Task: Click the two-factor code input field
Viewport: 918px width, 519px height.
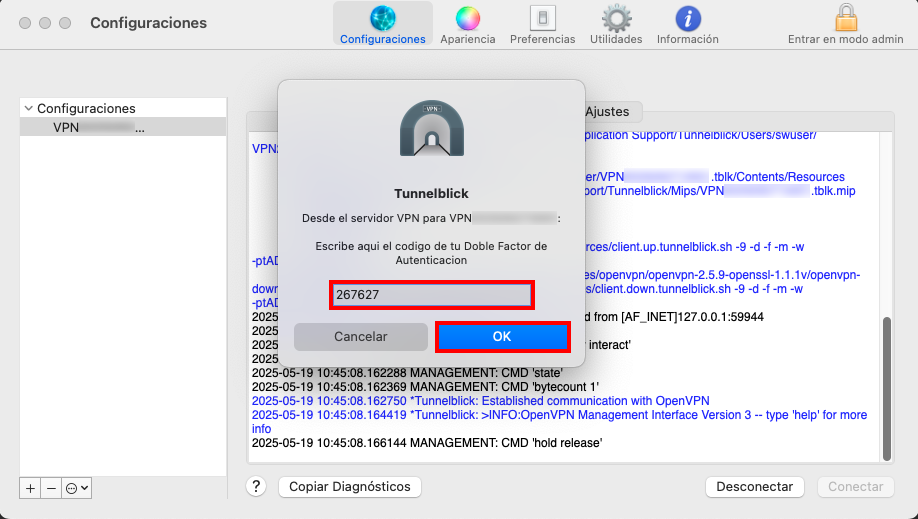Action: coord(431,295)
